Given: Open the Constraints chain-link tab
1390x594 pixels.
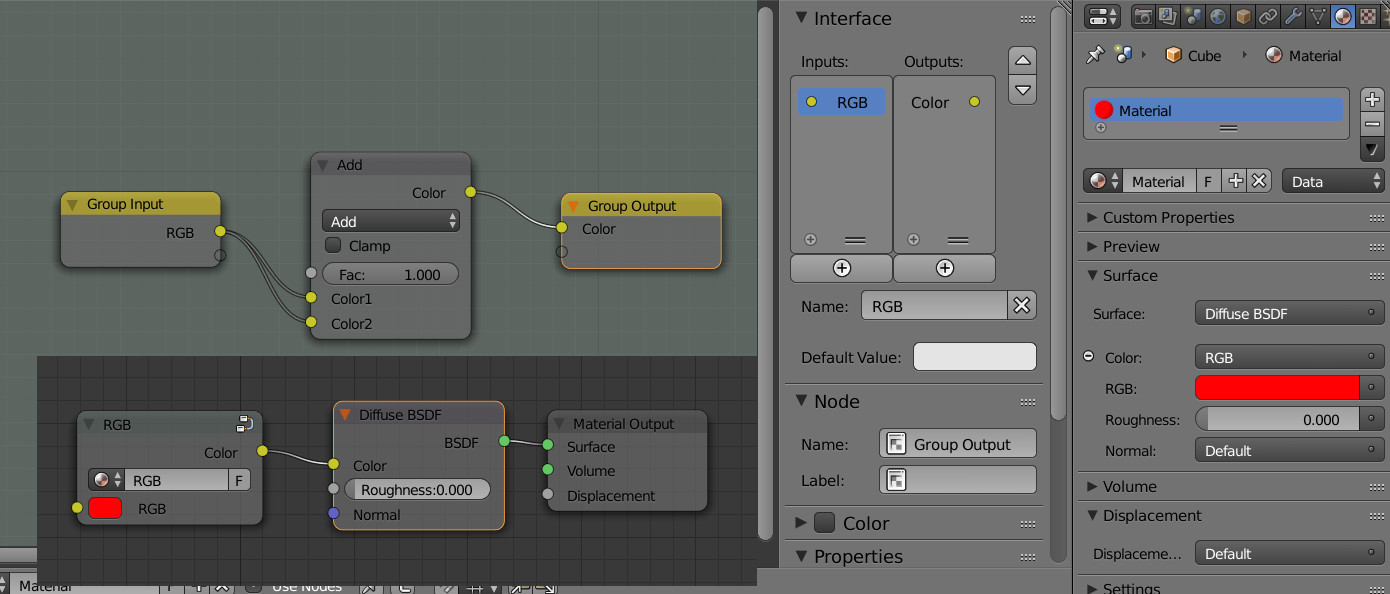Looking at the screenshot, I should click(x=1268, y=16).
